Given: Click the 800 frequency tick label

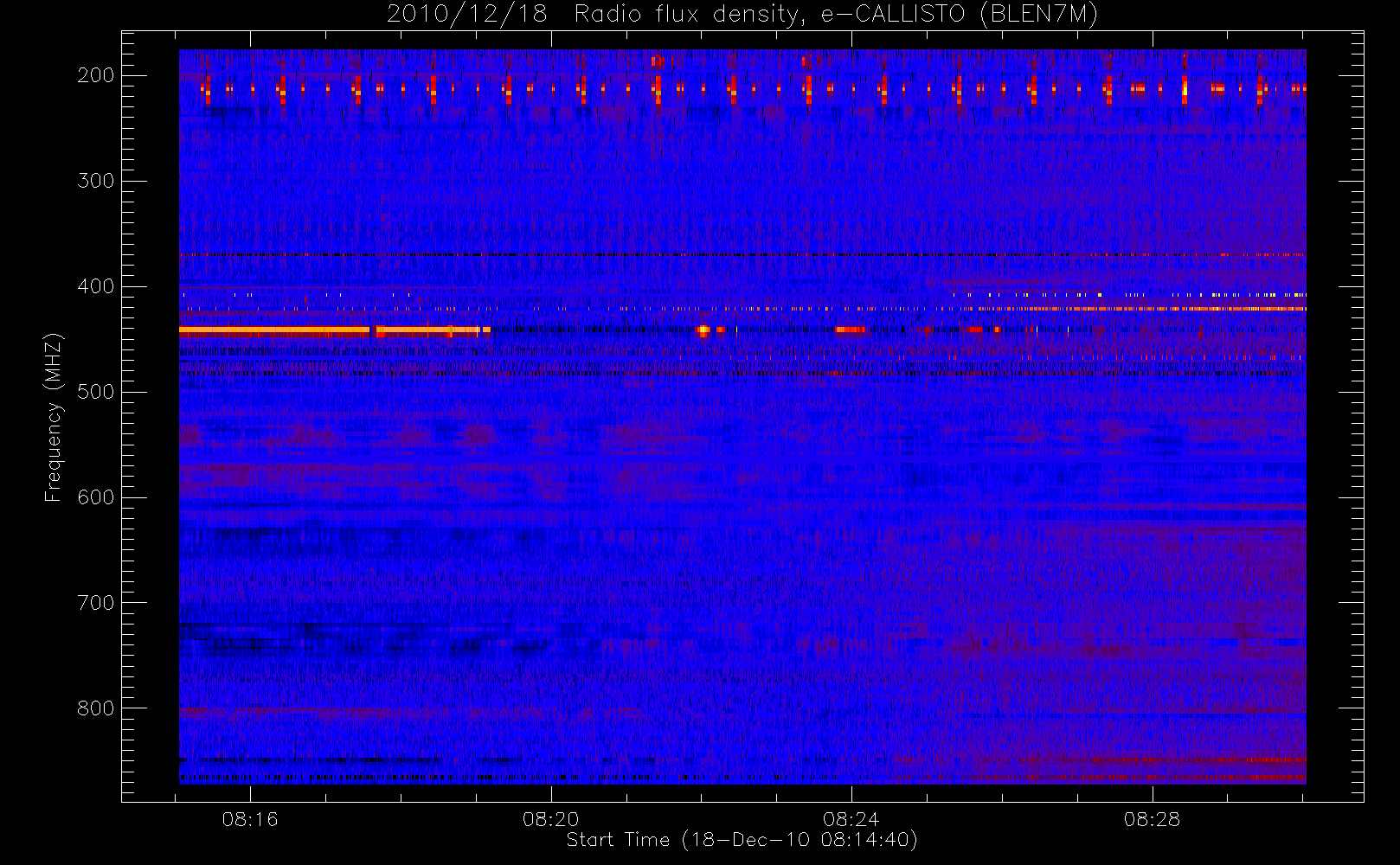Looking at the screenshot, I should pyautogui.click(x=96, y=708).
